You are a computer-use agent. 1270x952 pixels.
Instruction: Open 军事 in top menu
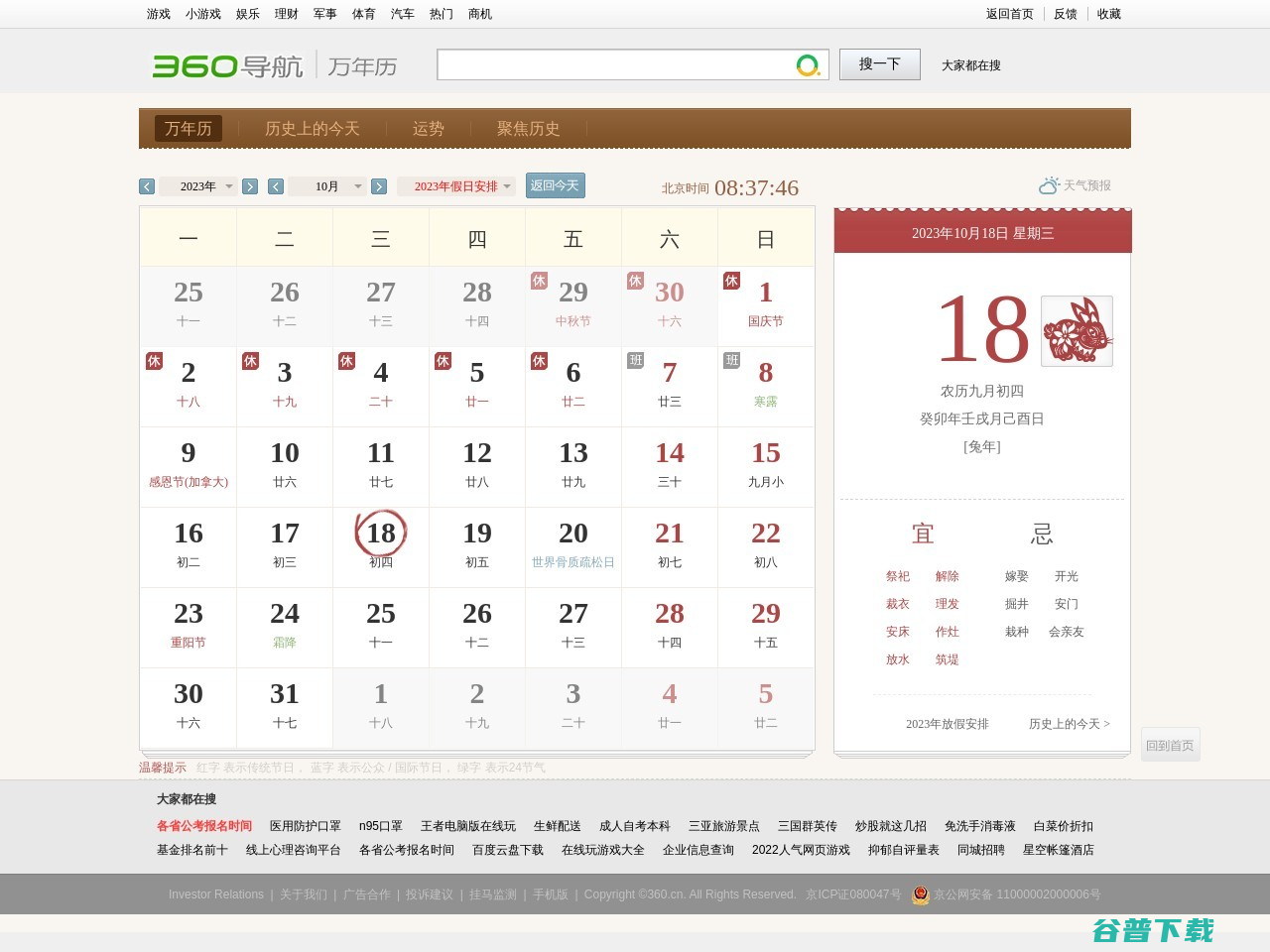325,14
